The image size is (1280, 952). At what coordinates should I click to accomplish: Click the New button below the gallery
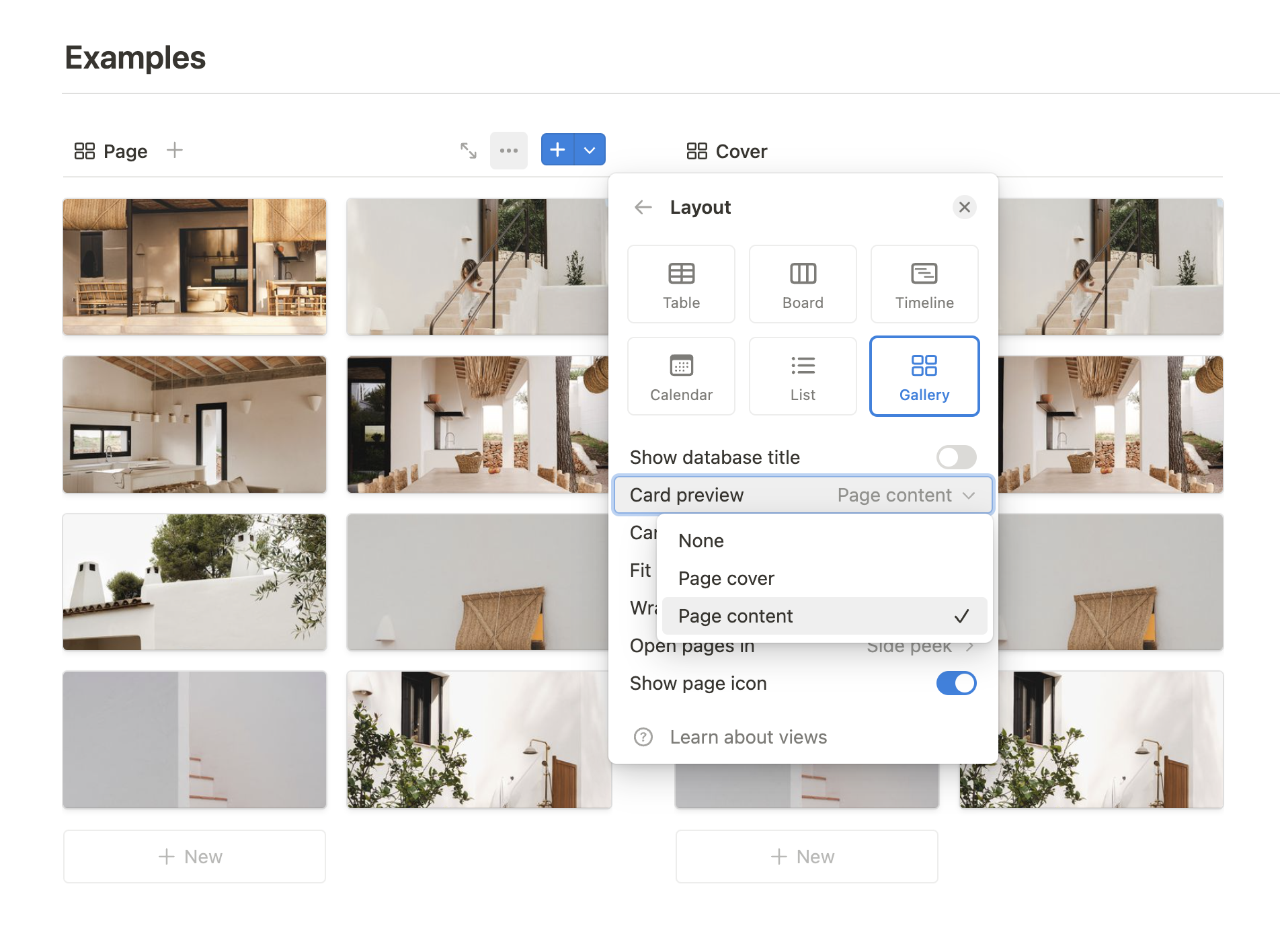pyautogui.click(x=194, y=856)
